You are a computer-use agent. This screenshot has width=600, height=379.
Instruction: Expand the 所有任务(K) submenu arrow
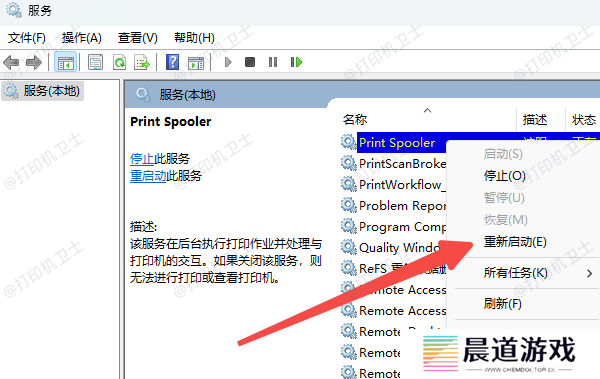click(589, 273)
